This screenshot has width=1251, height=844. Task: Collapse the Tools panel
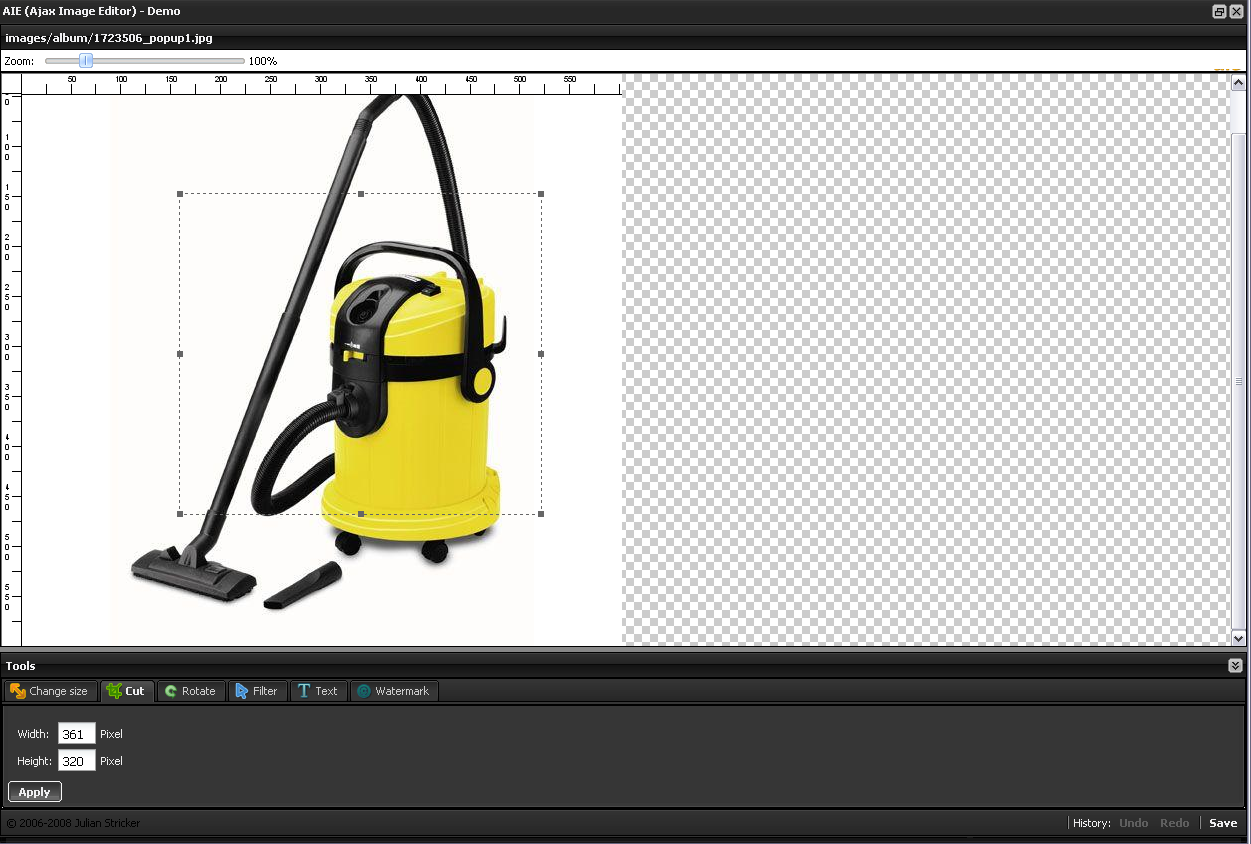pyautogui.click(x=1235, y=666)
